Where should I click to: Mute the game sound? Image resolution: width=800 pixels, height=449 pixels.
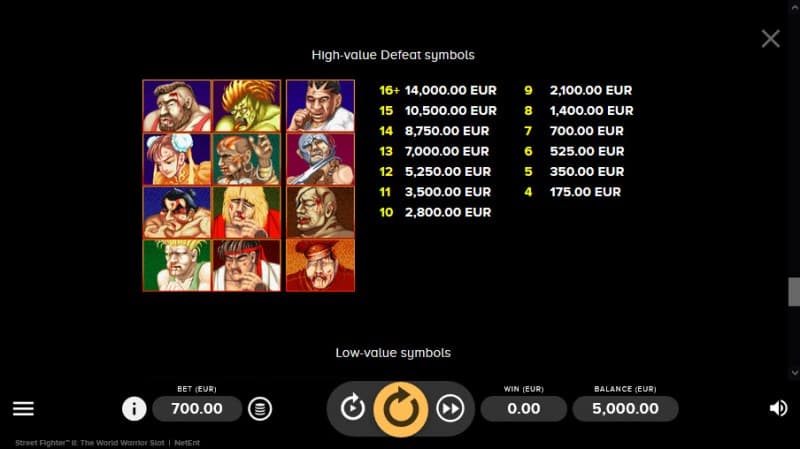[778, 408]
